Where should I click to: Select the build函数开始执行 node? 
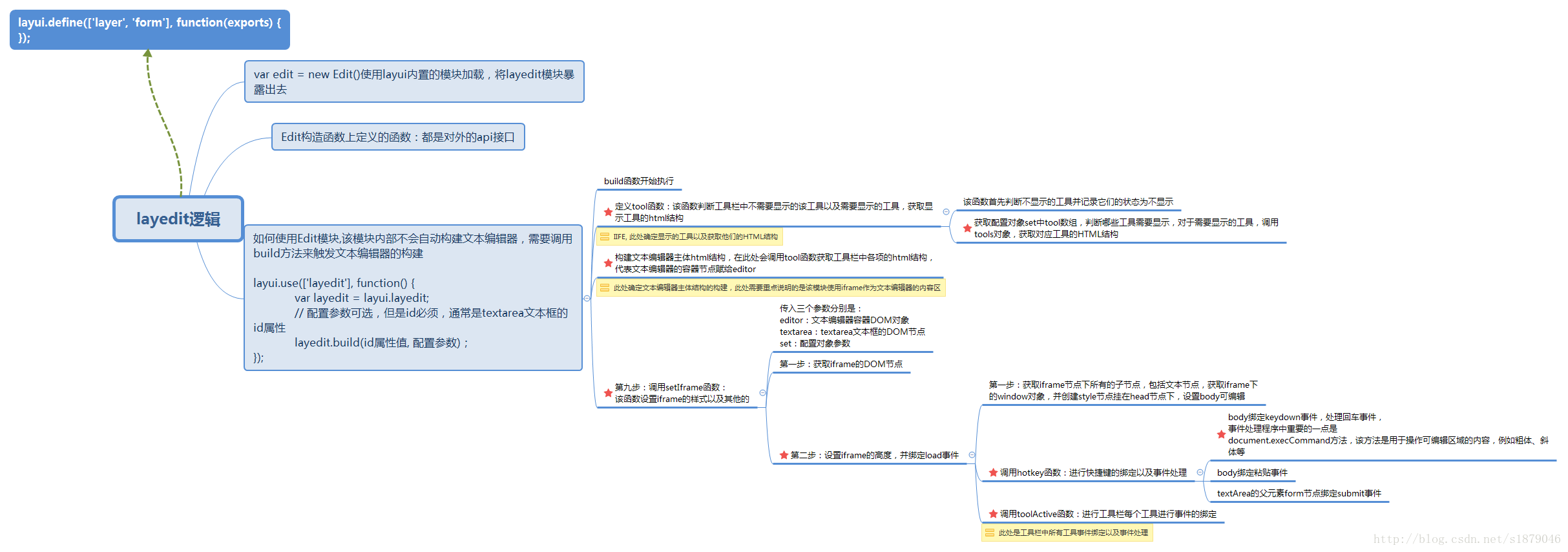638,182
